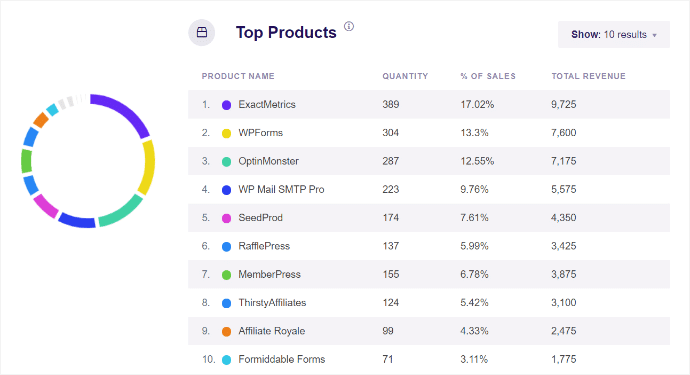Click the 17.02% sales percentage

477,105
